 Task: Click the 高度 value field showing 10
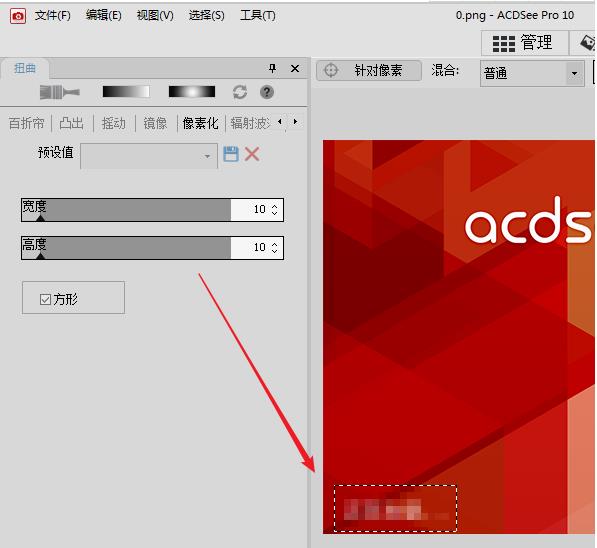point(250,248)
